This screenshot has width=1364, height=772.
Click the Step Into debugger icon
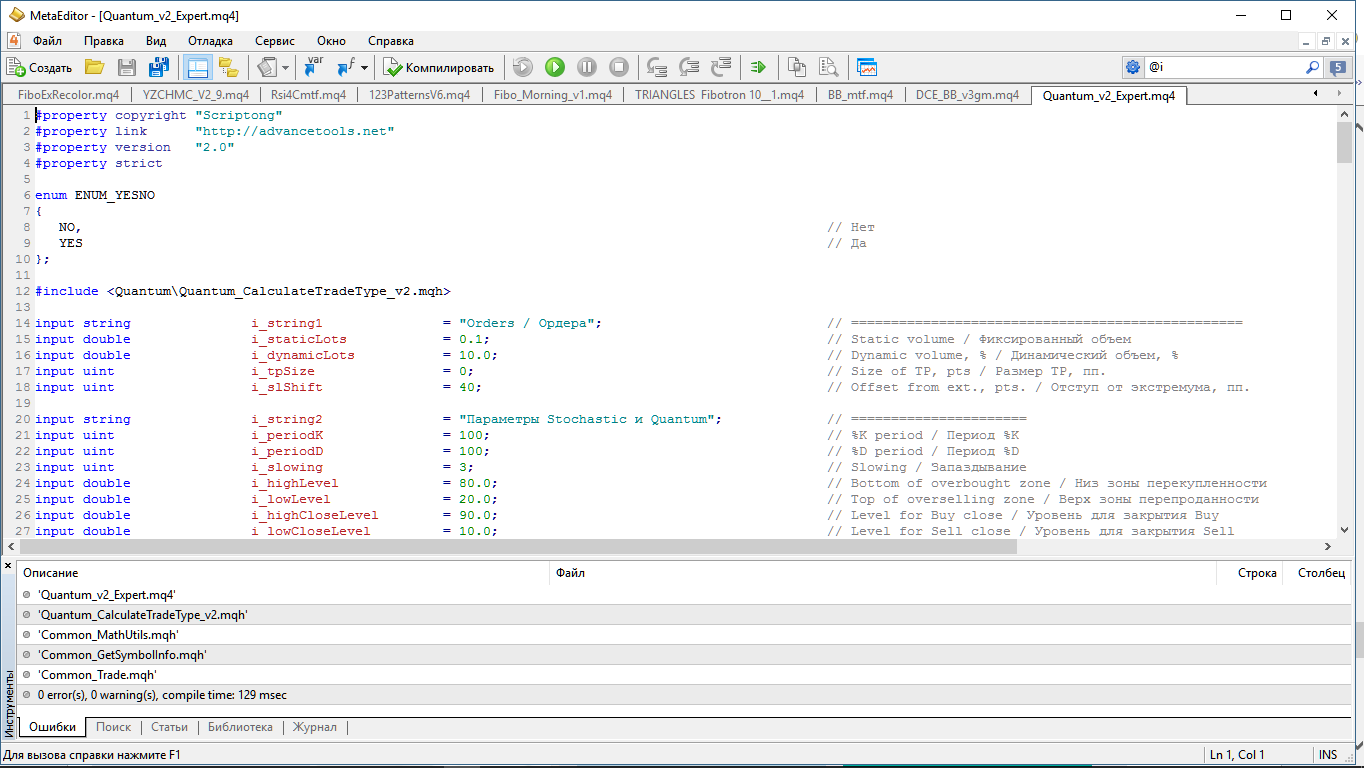pos(657,67)
